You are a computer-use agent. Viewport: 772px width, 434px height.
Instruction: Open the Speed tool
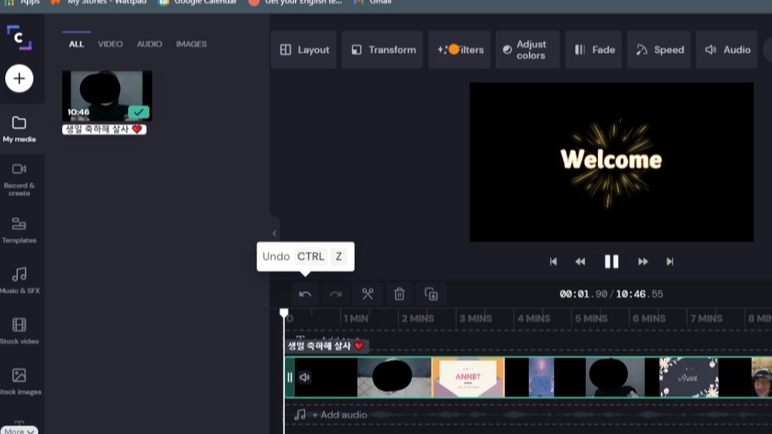tap(659, 50)
